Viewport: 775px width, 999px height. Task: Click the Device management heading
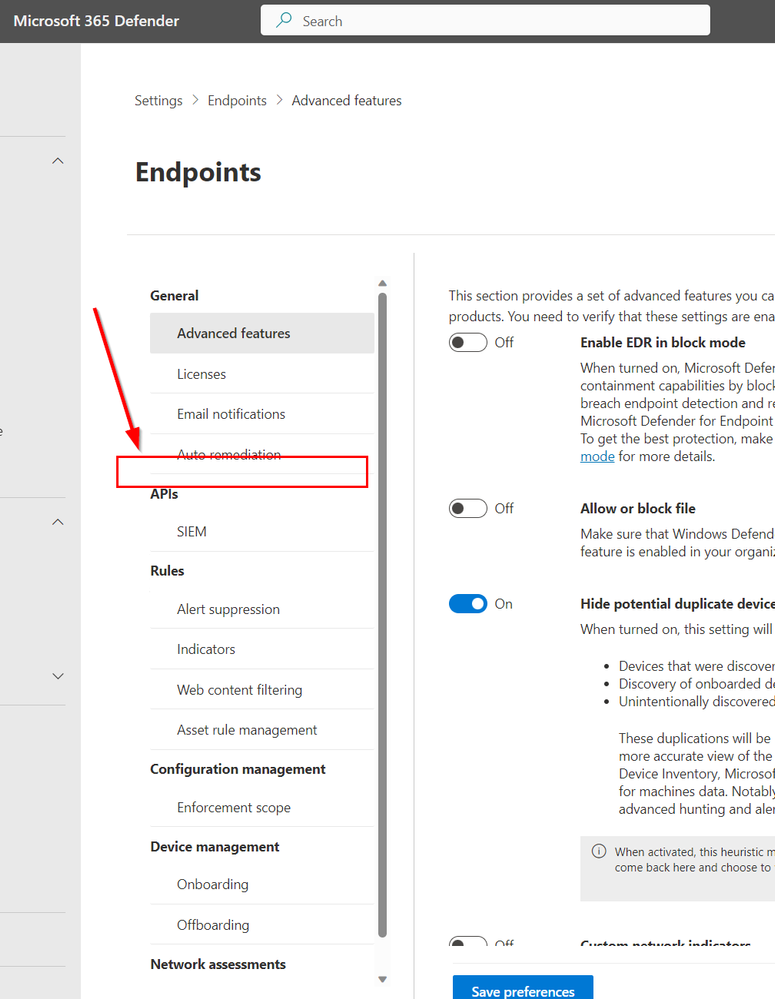[x=215, y=847]
